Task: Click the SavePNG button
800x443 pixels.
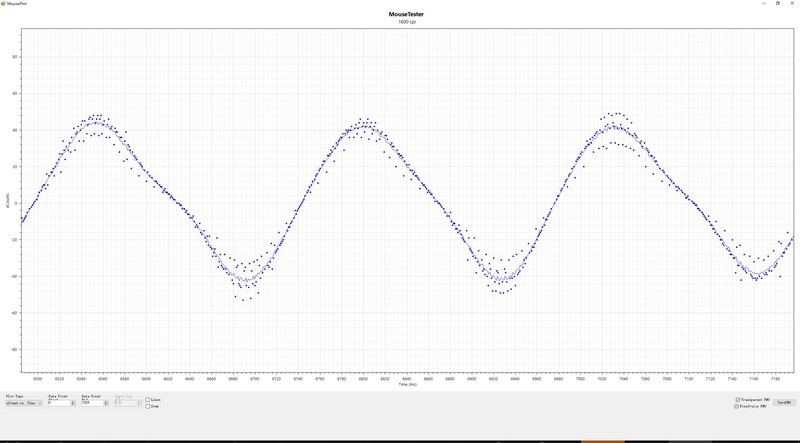Action: tap(784, 403)
